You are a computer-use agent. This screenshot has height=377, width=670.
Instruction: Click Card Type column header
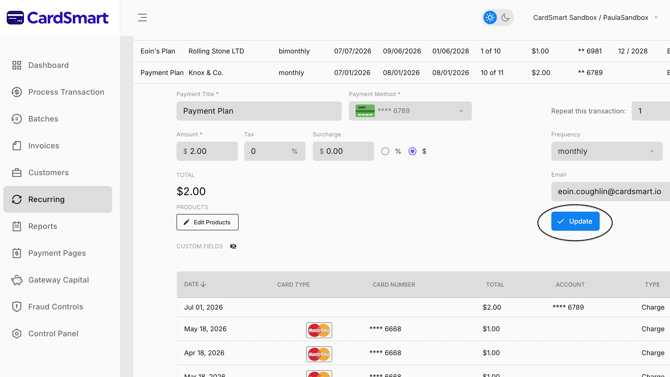pyautogui.click(x=293, y=285)
